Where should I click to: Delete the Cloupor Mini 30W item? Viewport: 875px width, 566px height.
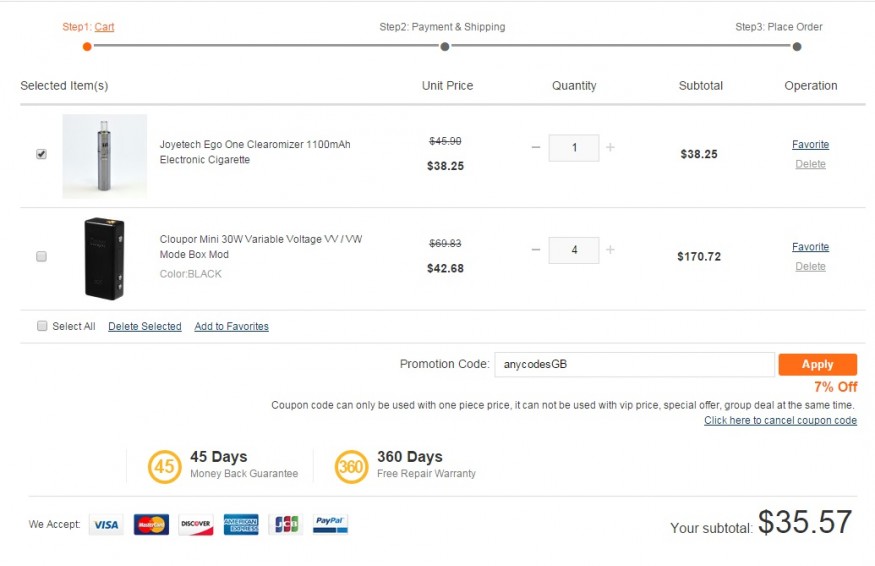[x=810, y=266]
